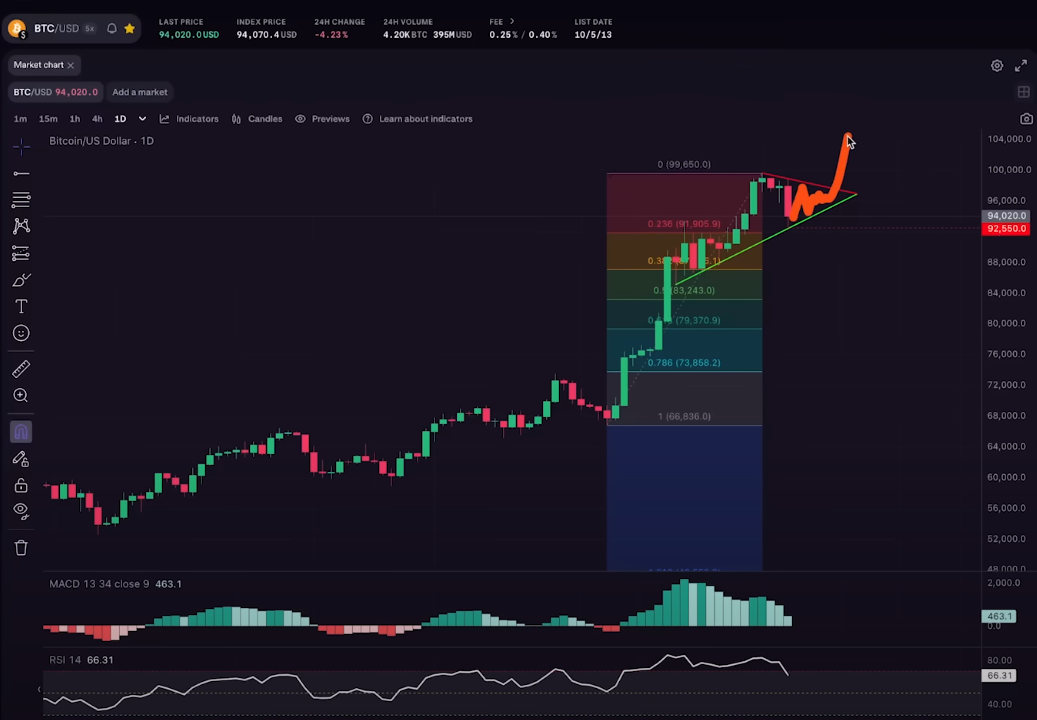Select the brush drawing tool
Viewport: 1037px width, 720px height.
pyautogui.click(x=21, y=280)
